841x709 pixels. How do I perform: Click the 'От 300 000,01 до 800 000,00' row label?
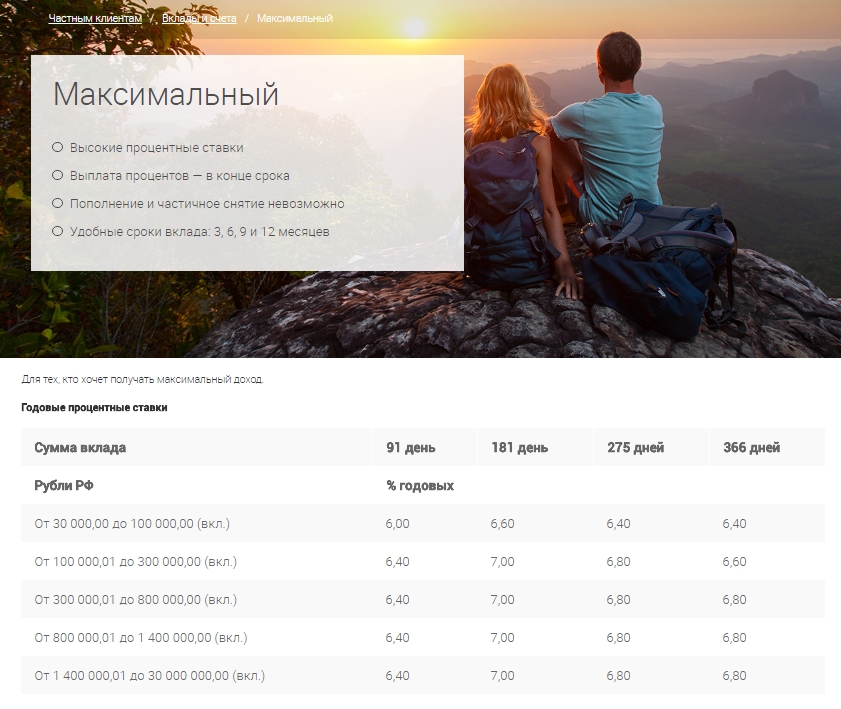click(x=135, y=600)
